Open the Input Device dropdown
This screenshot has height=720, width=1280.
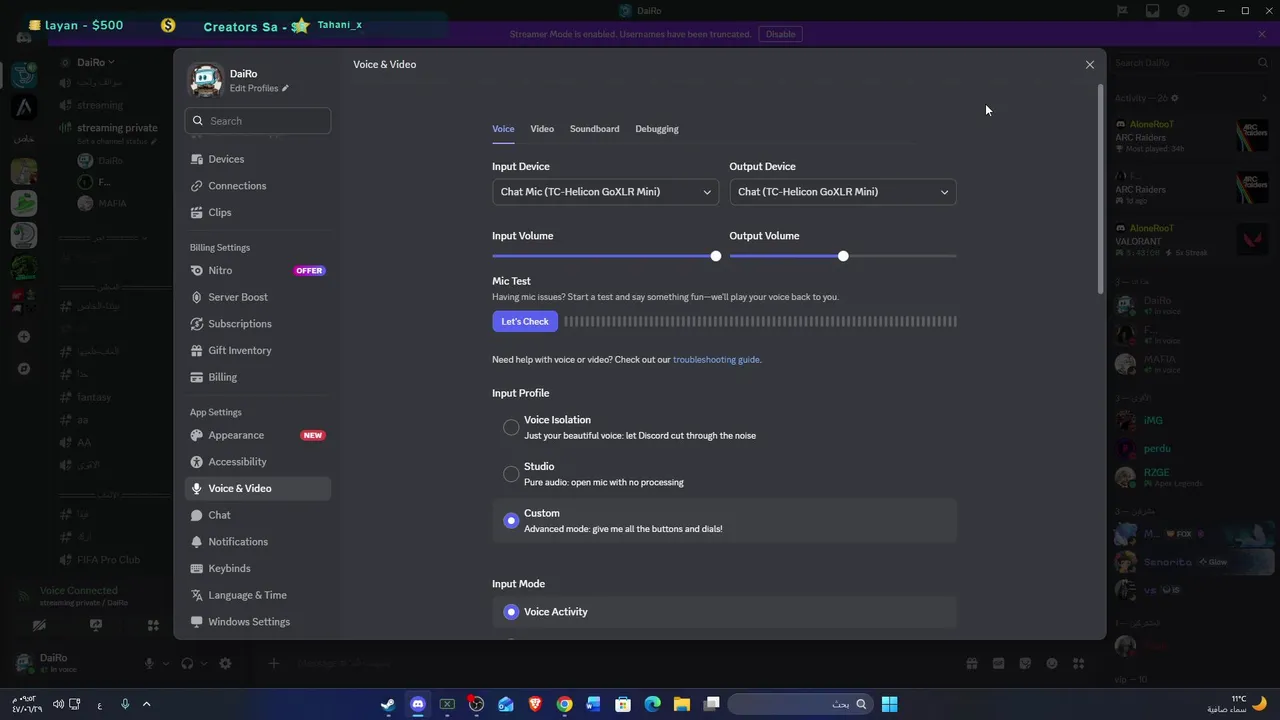pos(605,192)
